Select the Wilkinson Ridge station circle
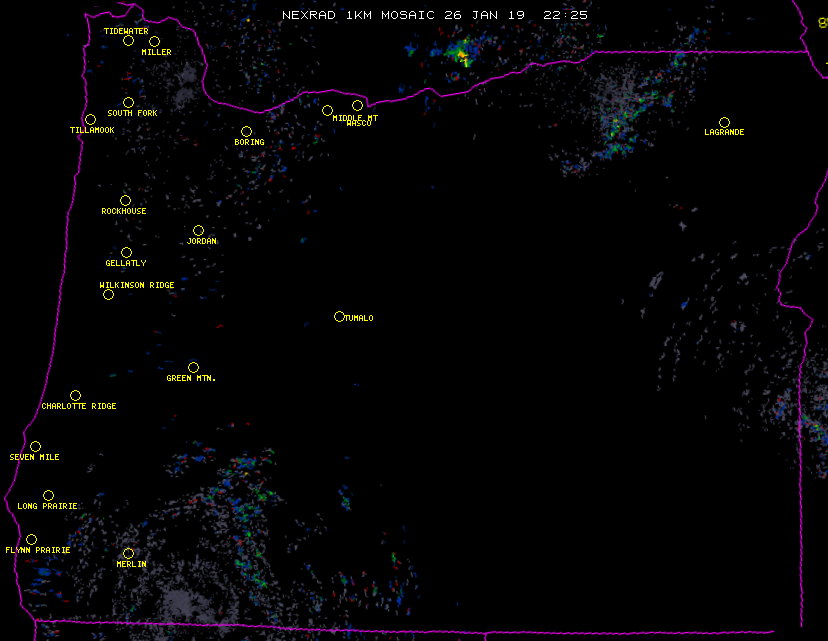 tap(108, 294)
